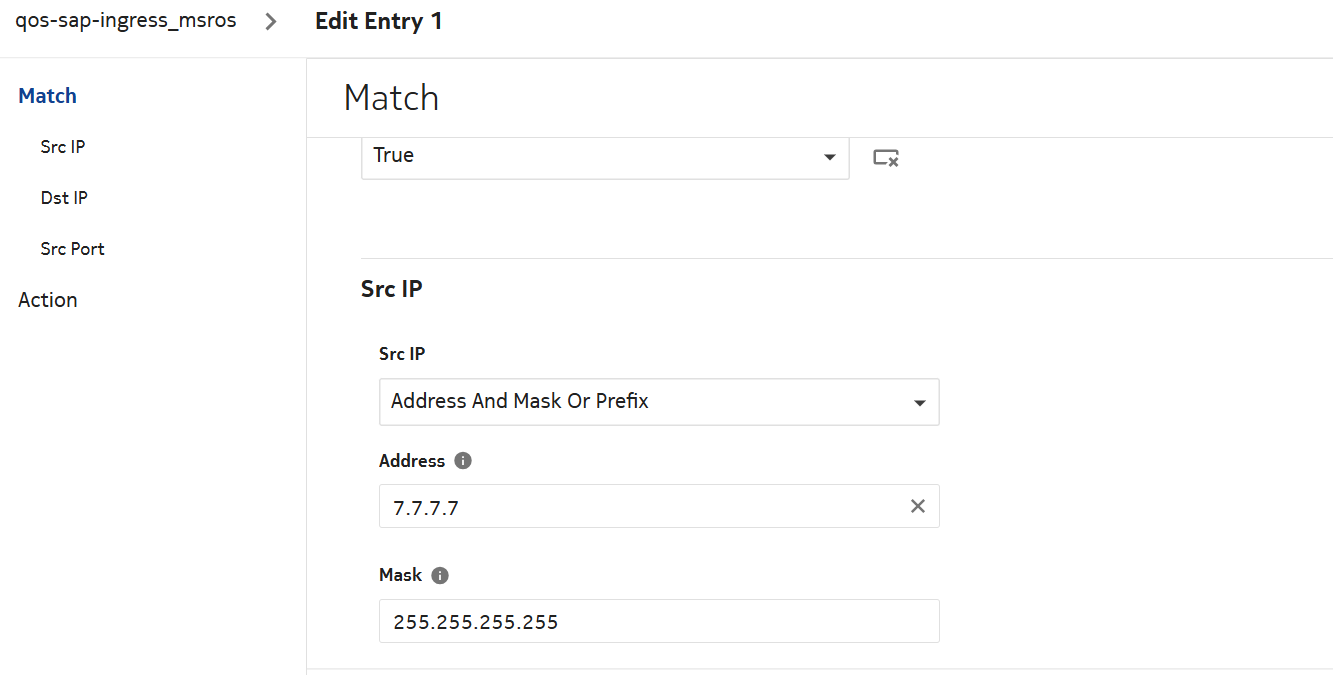Click the clear icon beside the True dropdown

[x=885, y=157]
